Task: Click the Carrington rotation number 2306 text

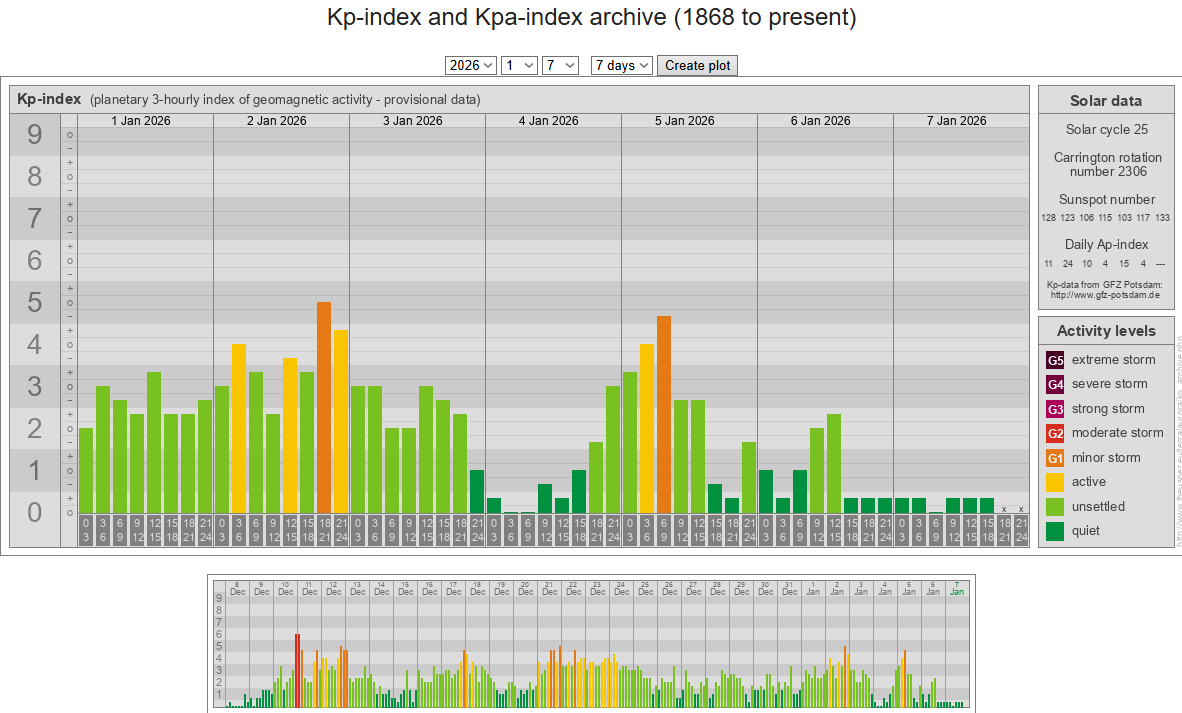Action: [x=1107, y=164]
